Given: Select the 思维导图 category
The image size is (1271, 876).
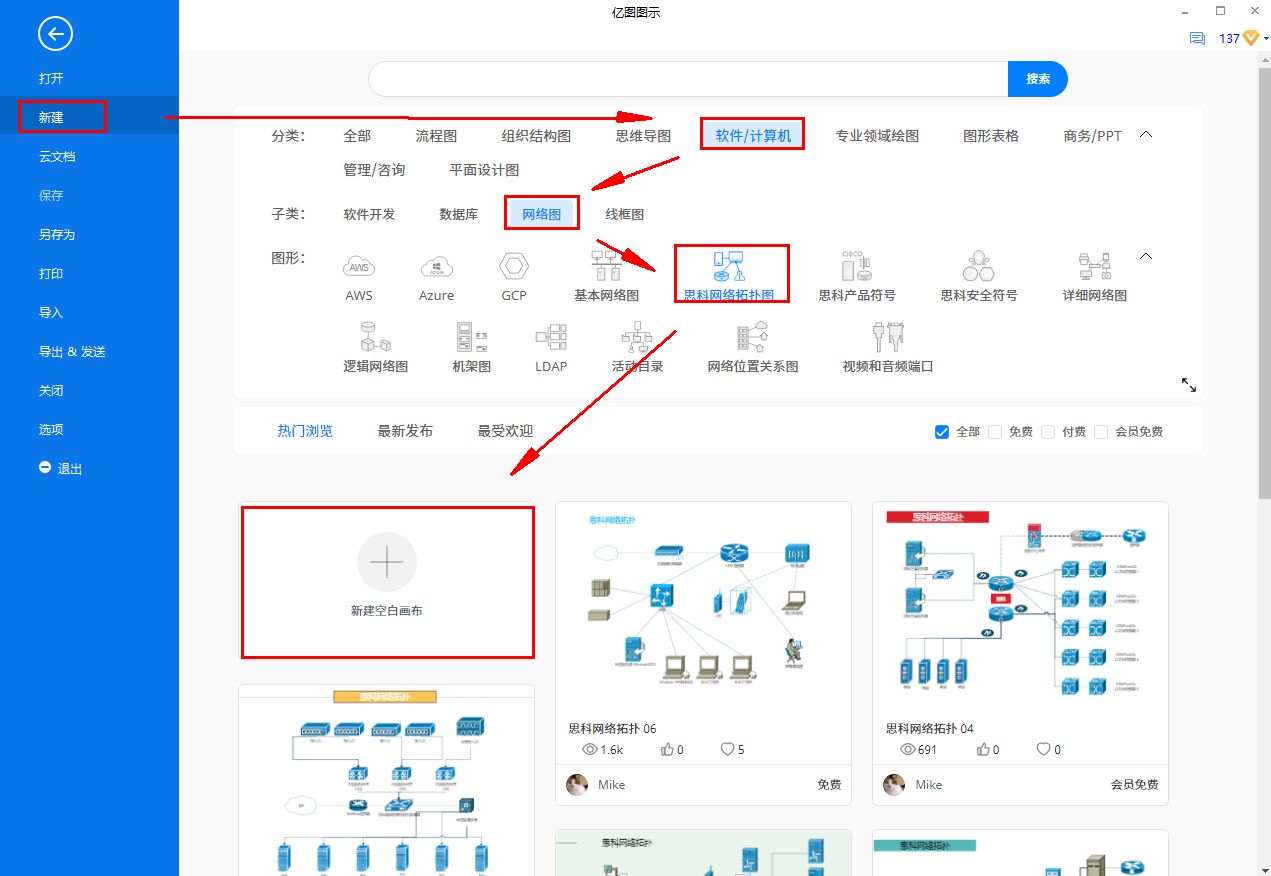Looking at the screenshot, I should [644, 136].
